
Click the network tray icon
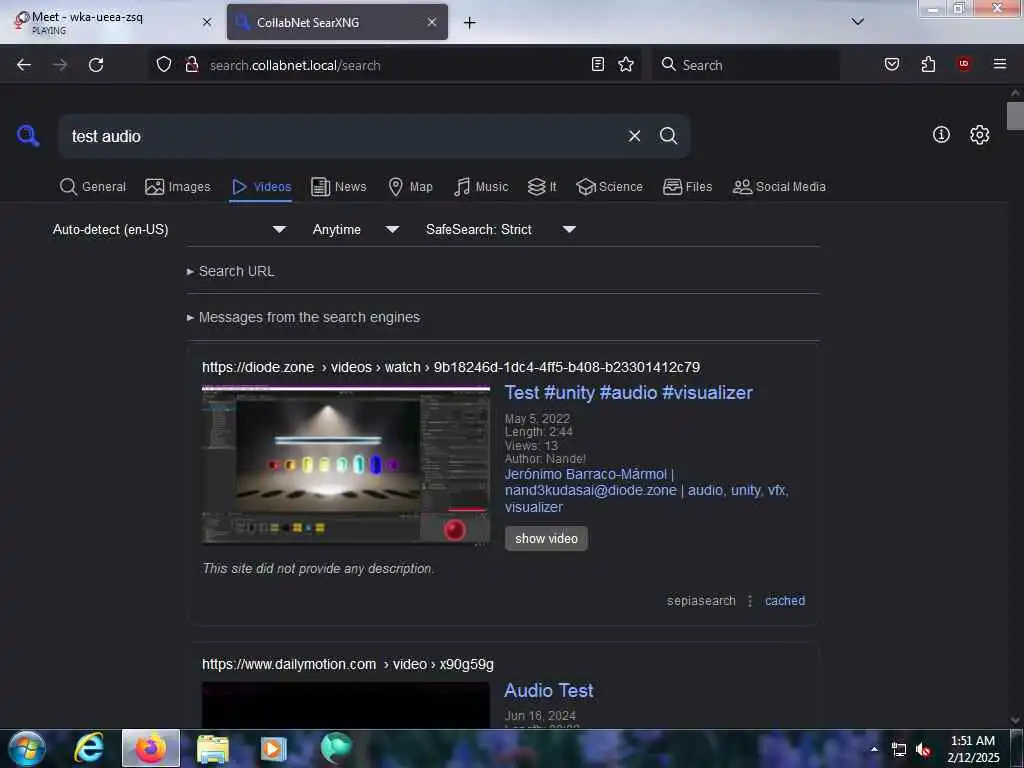(x=899, y=750)
